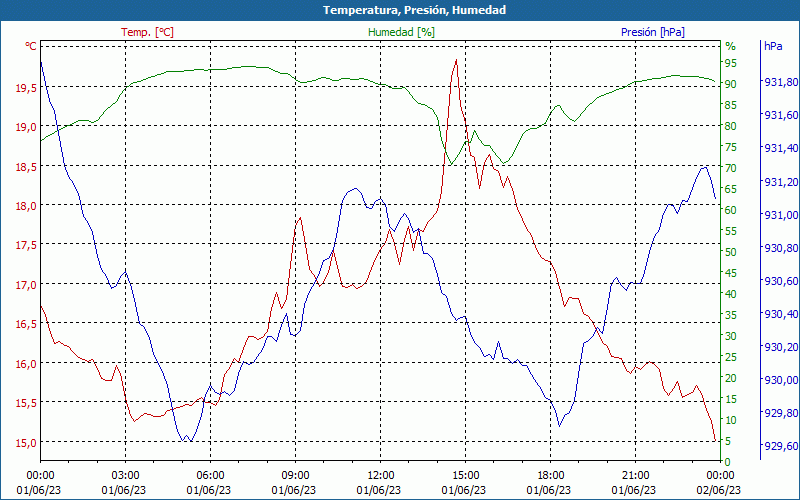Screen dimensions: 800x500
Task: Click the 15,0 temperature axis value
Action: tap(26, 442)
